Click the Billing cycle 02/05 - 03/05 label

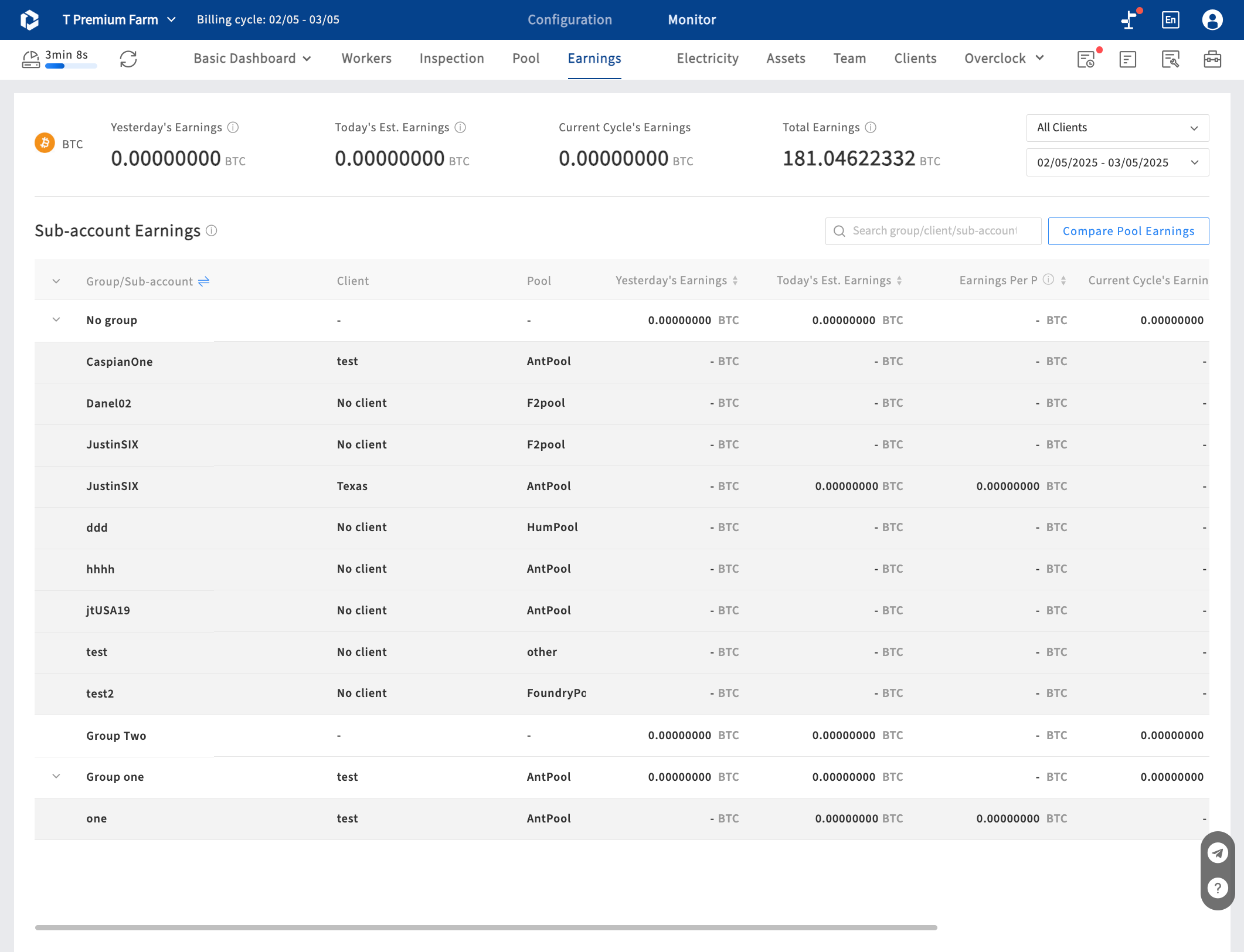pos(268,20)
